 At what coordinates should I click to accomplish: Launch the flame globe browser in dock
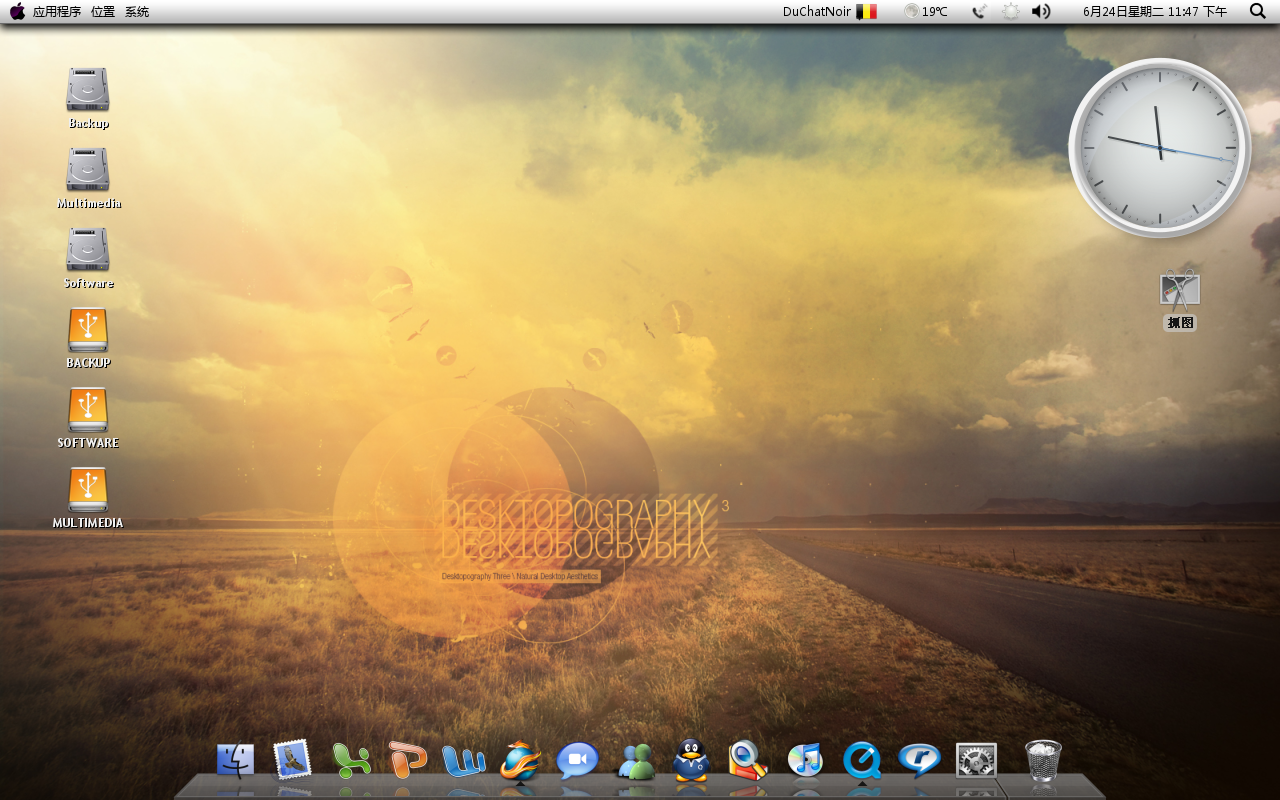click(521, 760)
